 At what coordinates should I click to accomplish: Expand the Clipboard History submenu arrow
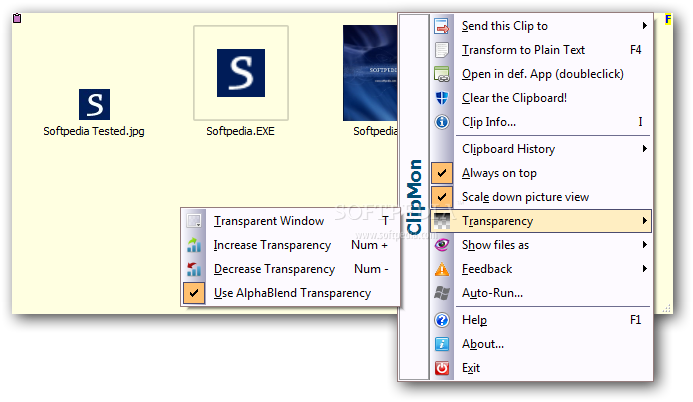tap(645, 149)
